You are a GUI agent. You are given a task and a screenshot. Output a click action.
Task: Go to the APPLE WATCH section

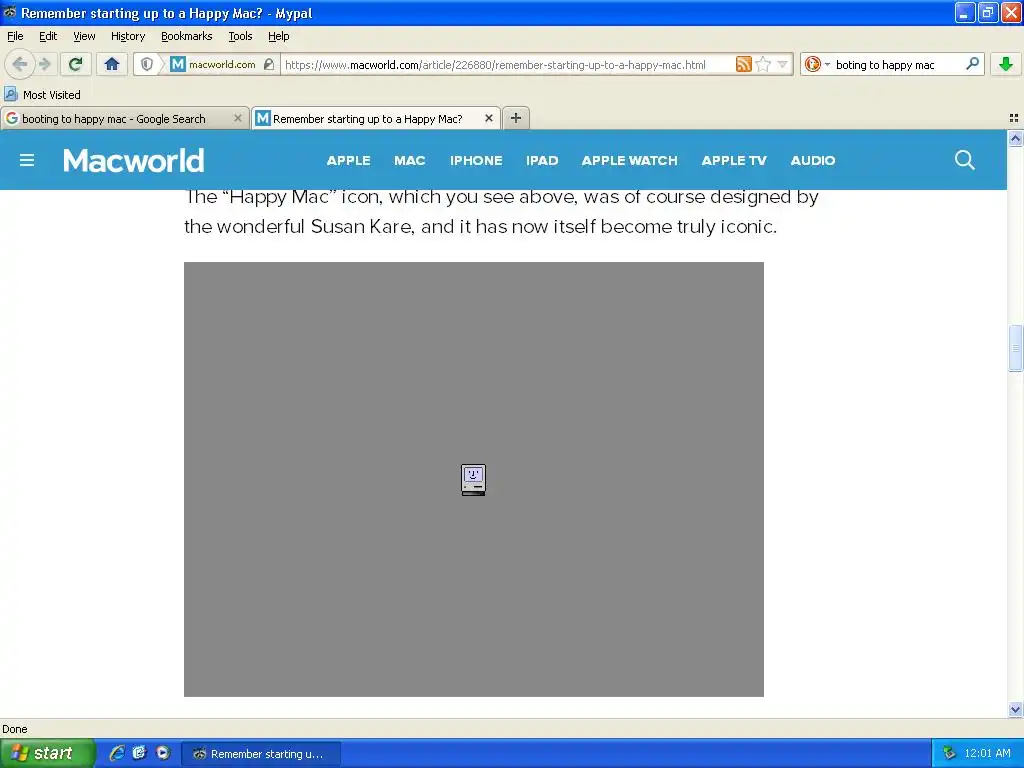click(630, 161)
